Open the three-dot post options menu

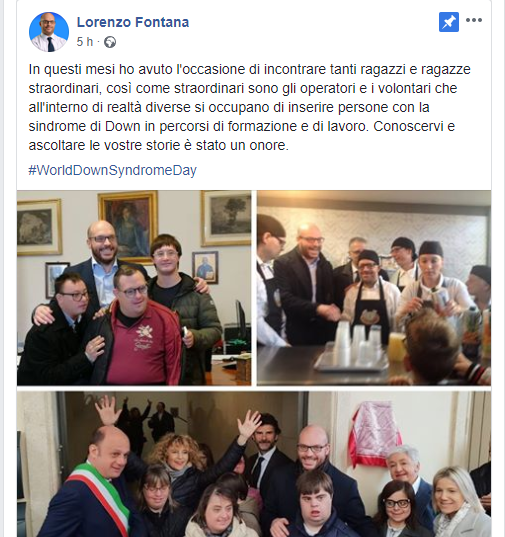tap(474, 20)
